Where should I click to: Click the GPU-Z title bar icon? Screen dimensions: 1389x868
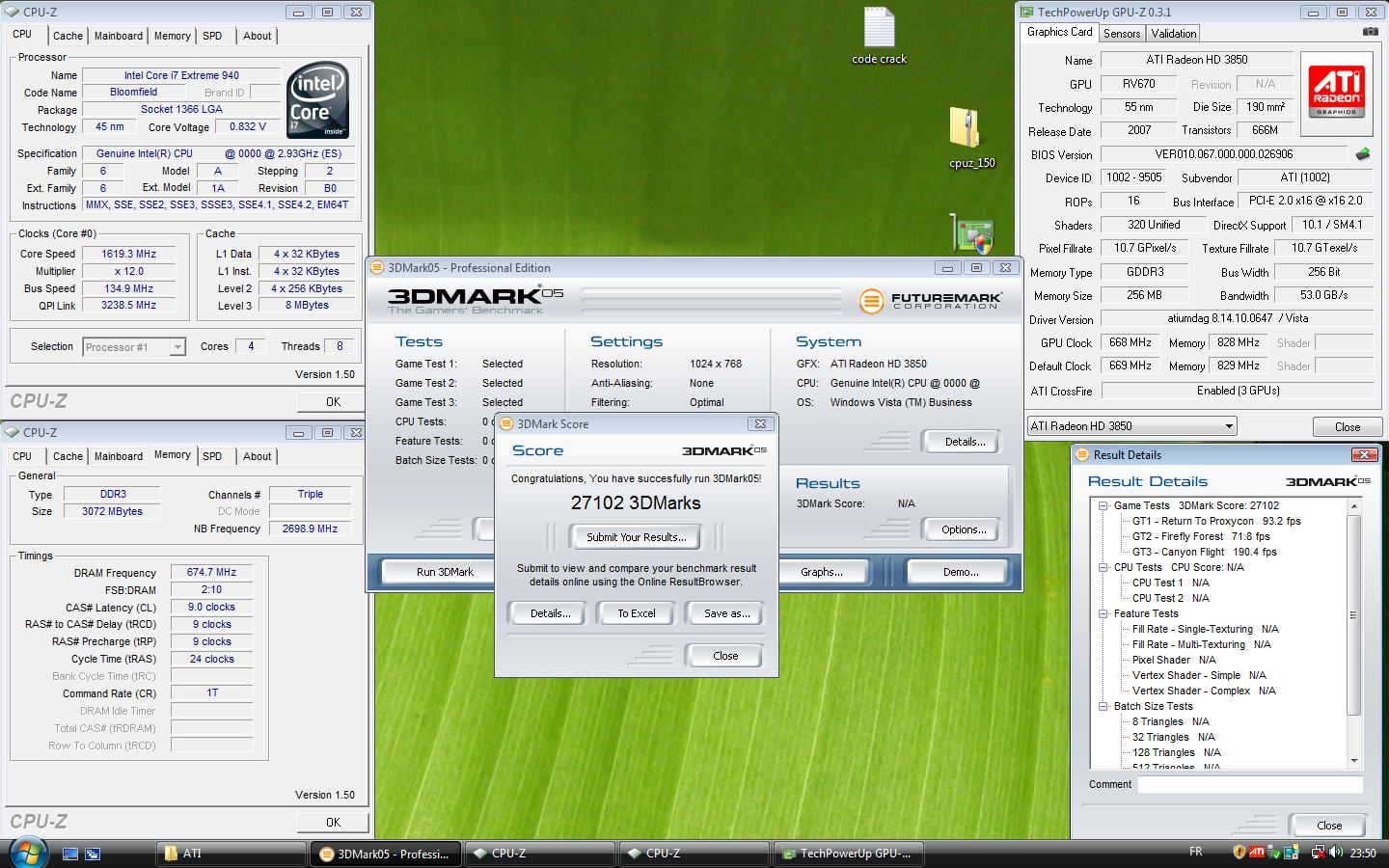pyautogui.click(x=1027, y=13)
